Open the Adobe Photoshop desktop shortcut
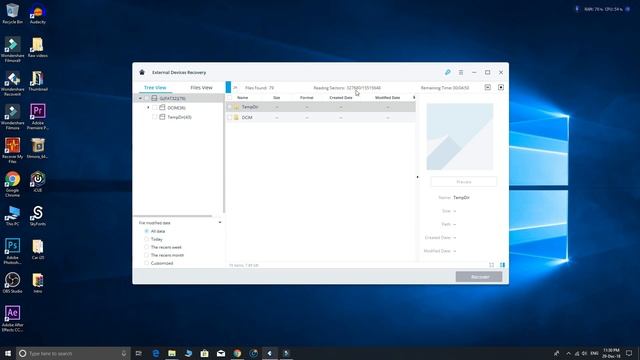This screenshot has height=360, width=640. (x=12, y=251)
